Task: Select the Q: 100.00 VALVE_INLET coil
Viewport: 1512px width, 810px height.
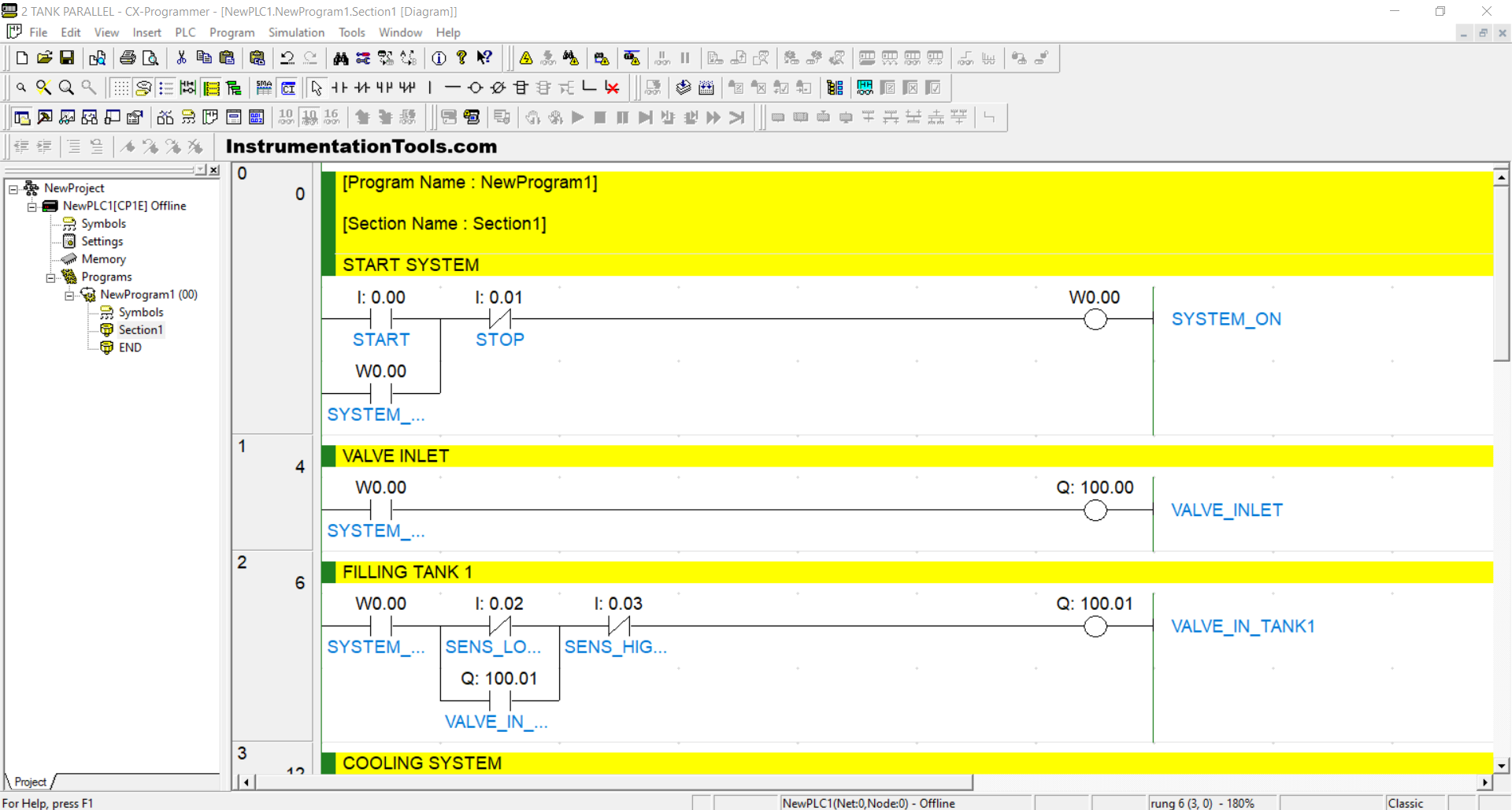Action: [1095, 509]
